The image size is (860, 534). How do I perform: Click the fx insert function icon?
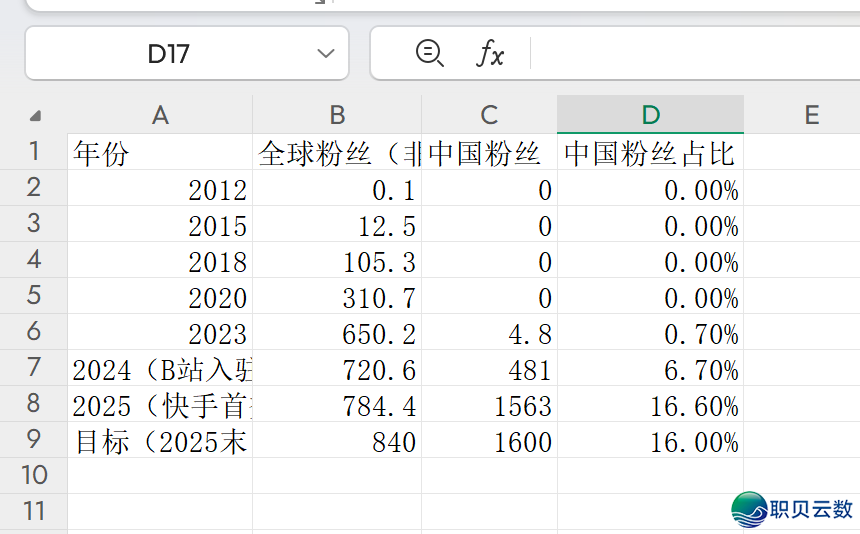(489, 53)
